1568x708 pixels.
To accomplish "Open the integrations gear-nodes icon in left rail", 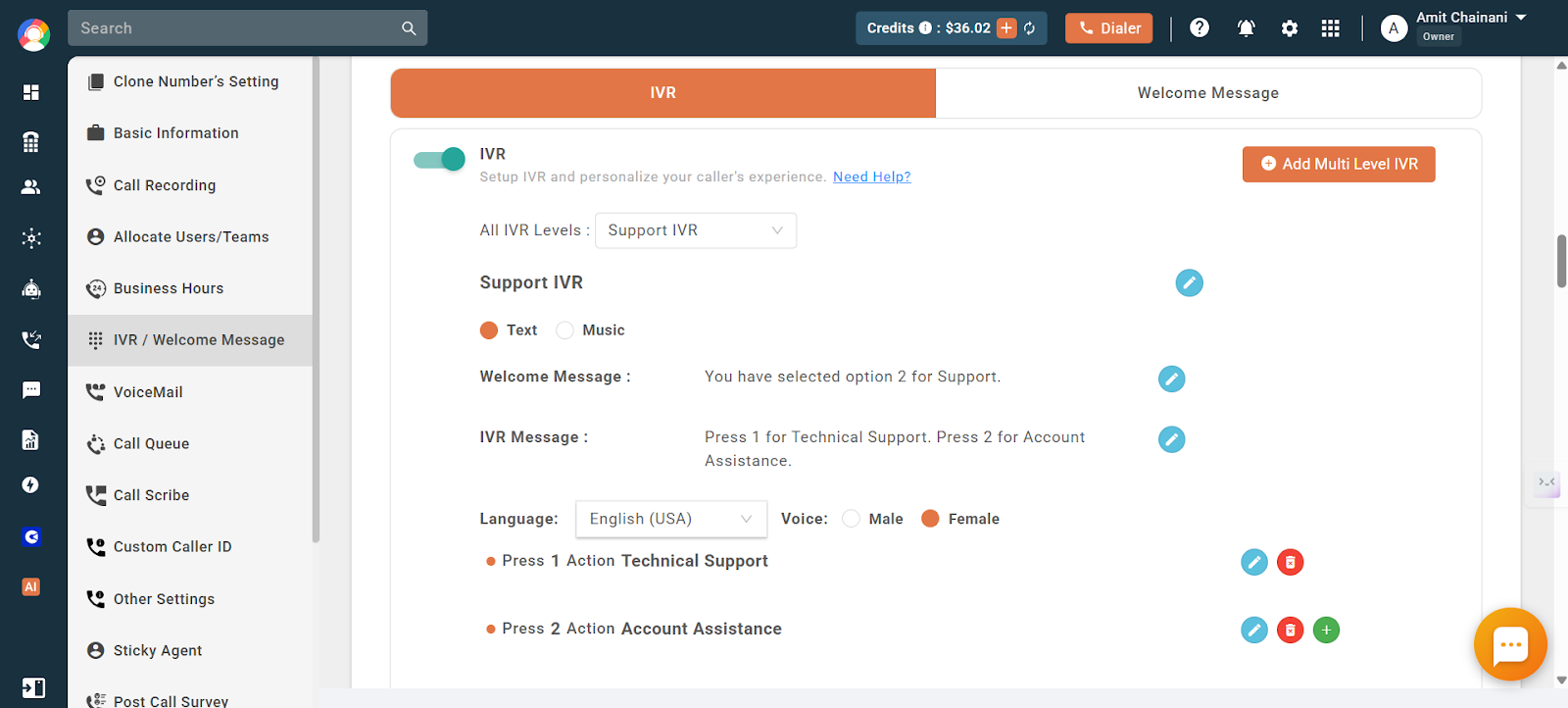I will point(31,237).
